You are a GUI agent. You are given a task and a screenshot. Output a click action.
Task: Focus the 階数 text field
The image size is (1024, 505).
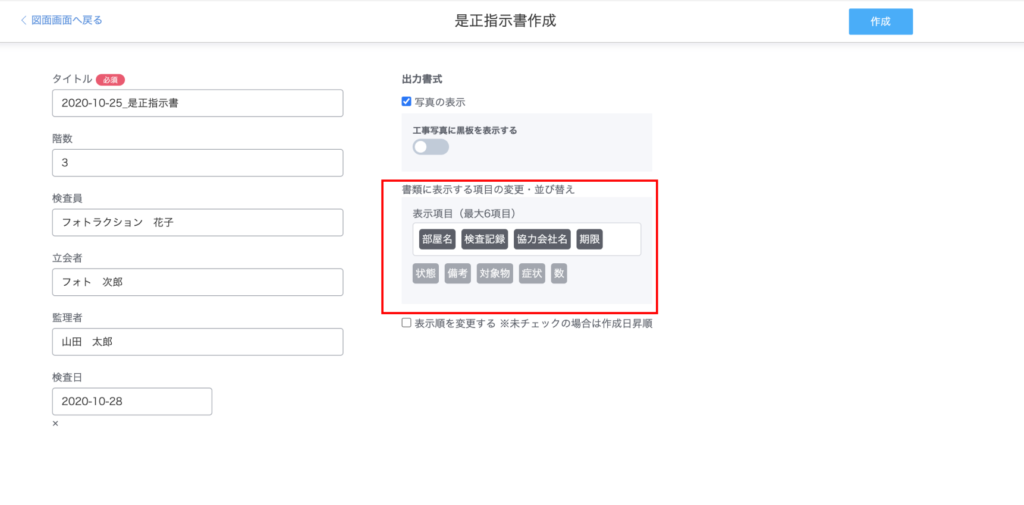click(197, 163)
